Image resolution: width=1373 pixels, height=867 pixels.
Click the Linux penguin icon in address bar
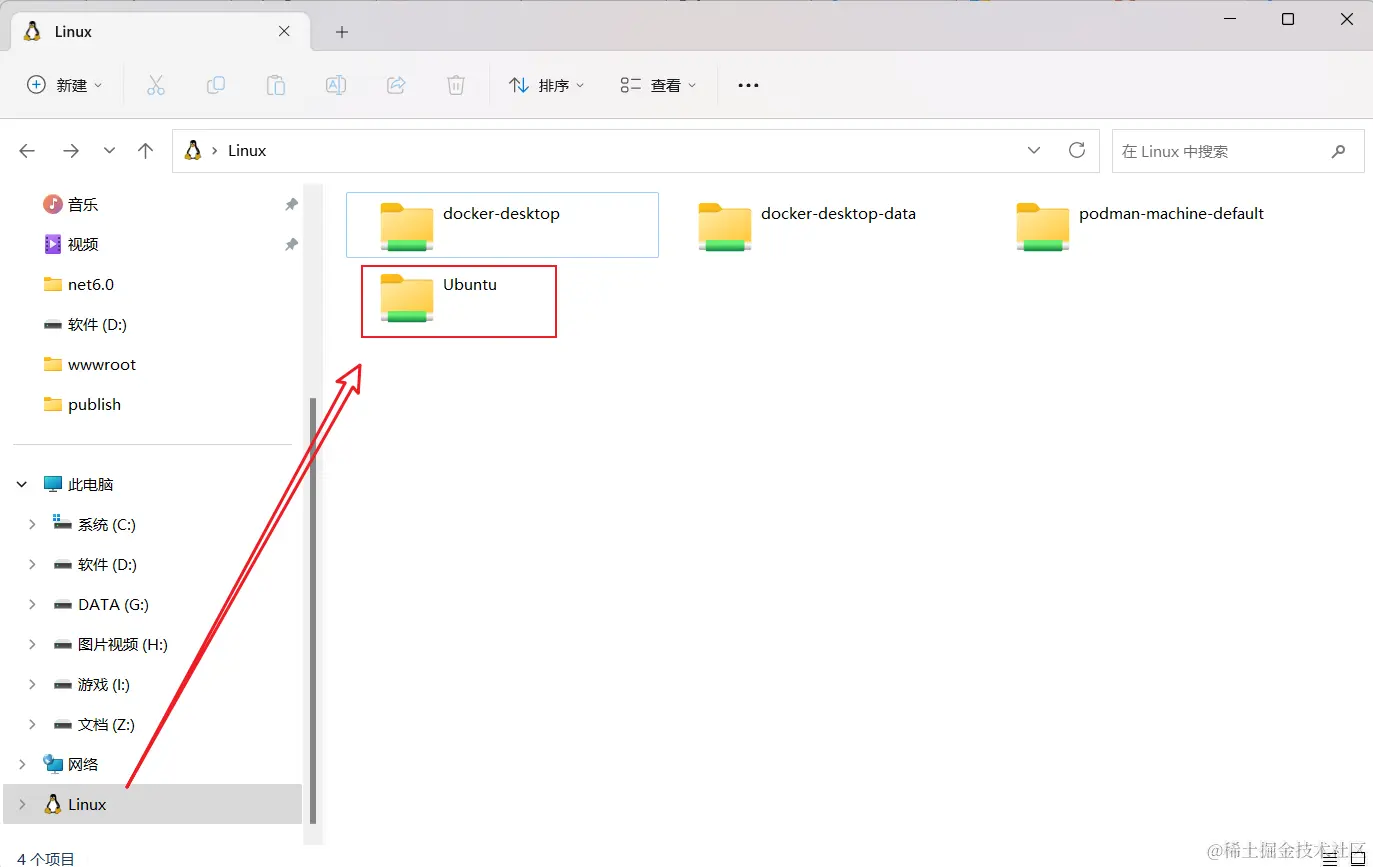click(x=193, y=150)
